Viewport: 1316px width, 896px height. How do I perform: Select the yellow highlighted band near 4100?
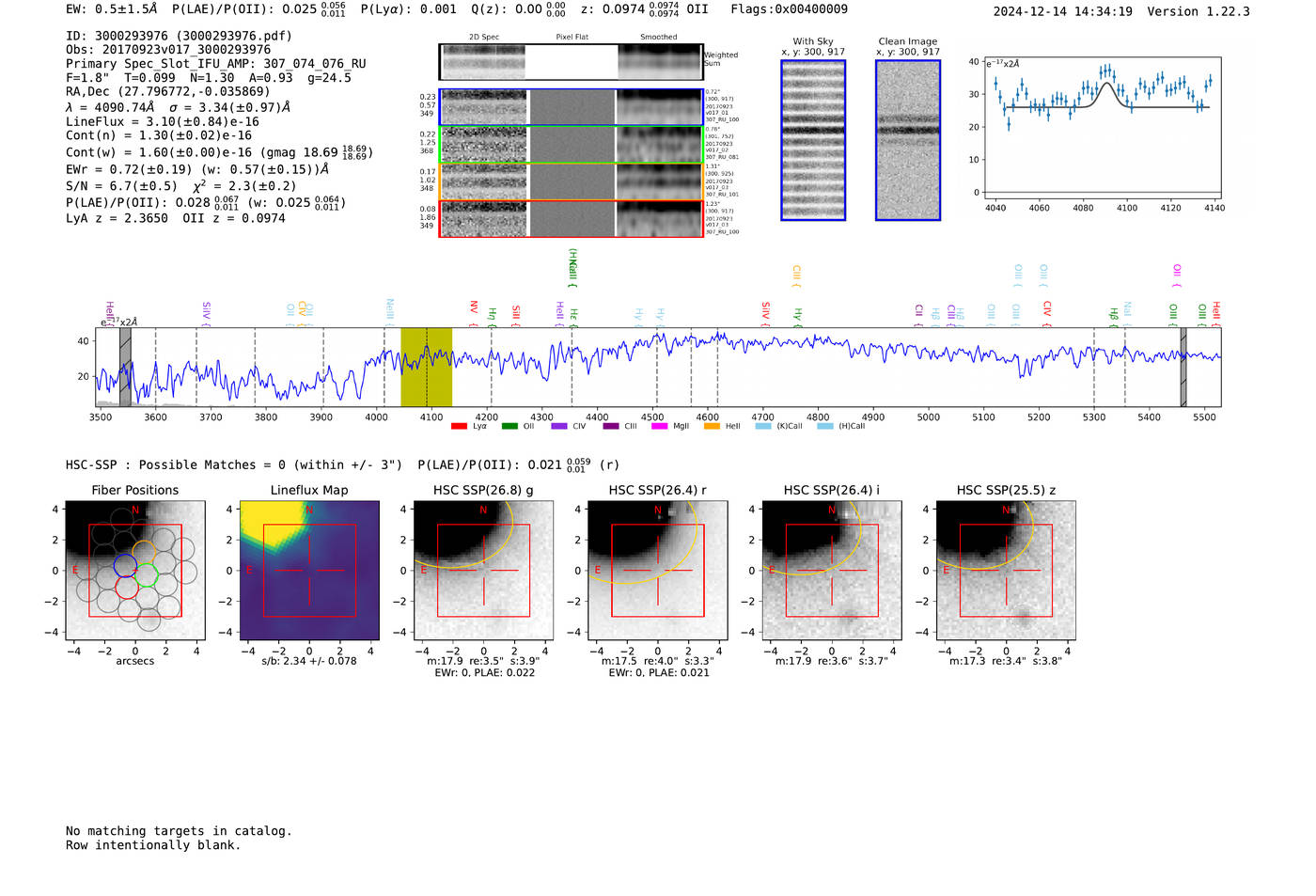[426, 367]
